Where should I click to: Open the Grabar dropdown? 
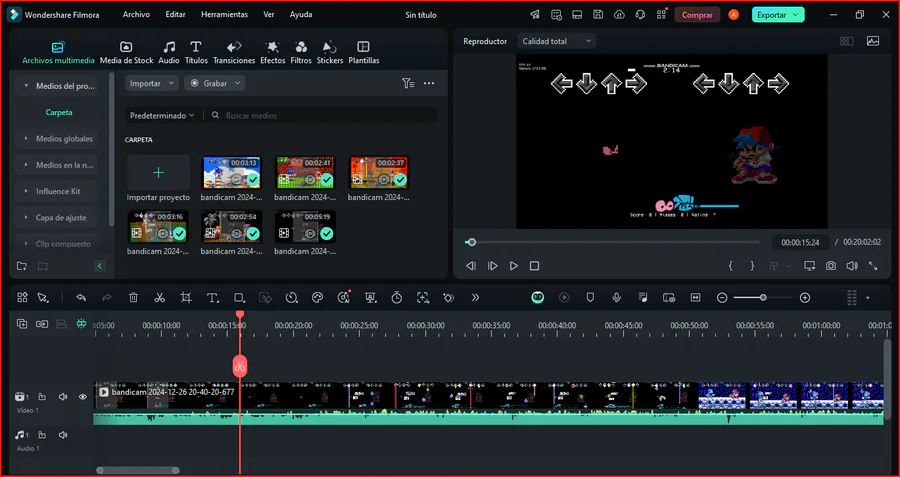coord(215,83)
